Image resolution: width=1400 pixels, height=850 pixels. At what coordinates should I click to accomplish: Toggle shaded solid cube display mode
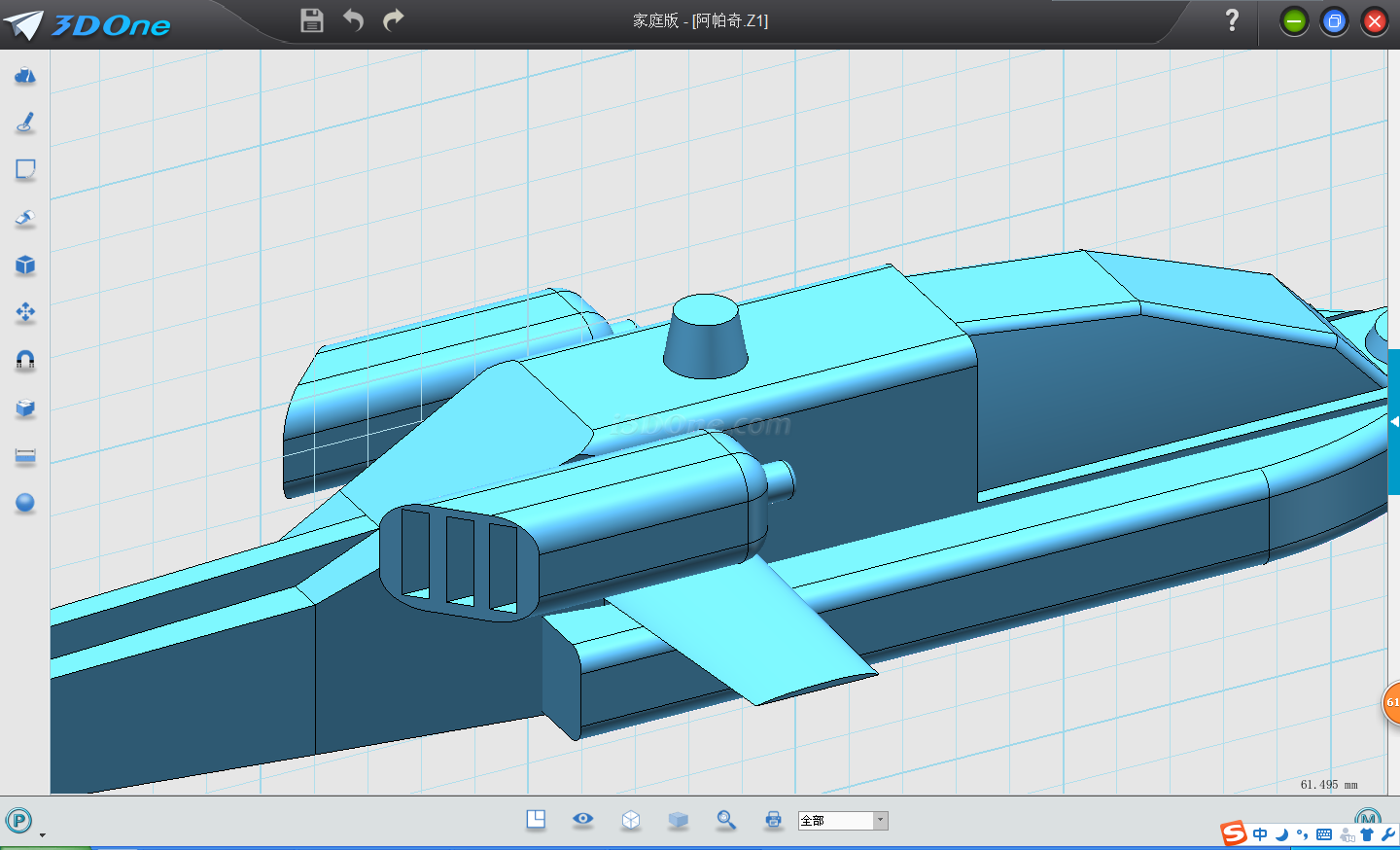pos(678,820)
